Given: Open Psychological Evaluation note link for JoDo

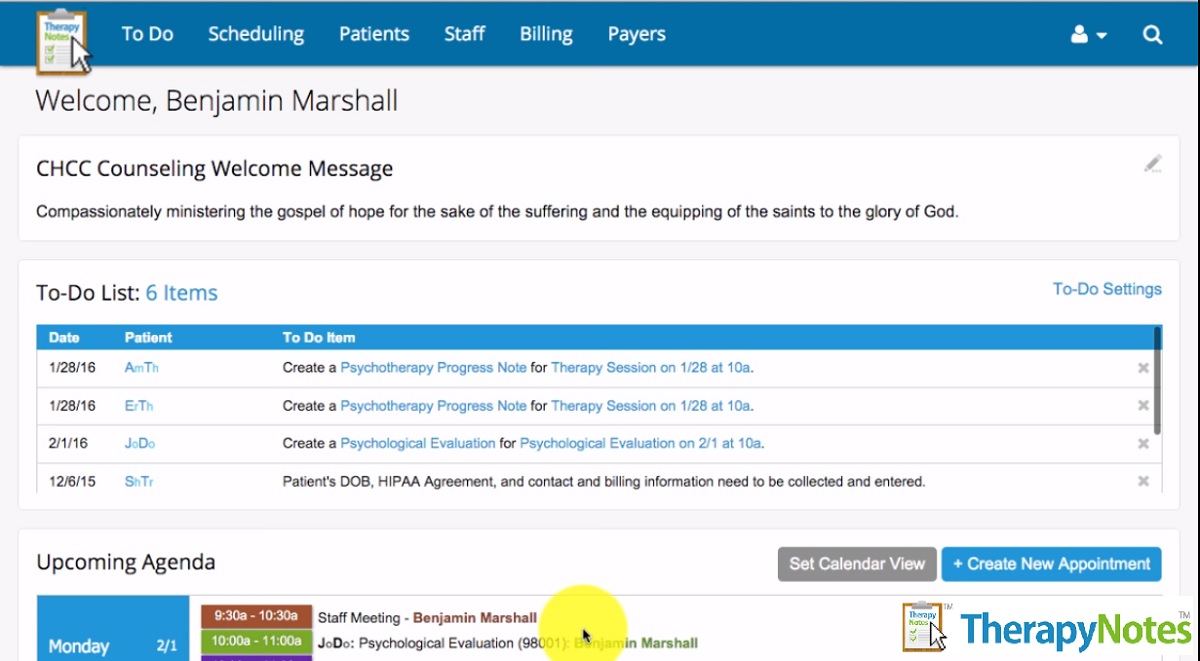Looking at the screenshot, I should pyautogui.click(x=417, y=444).
